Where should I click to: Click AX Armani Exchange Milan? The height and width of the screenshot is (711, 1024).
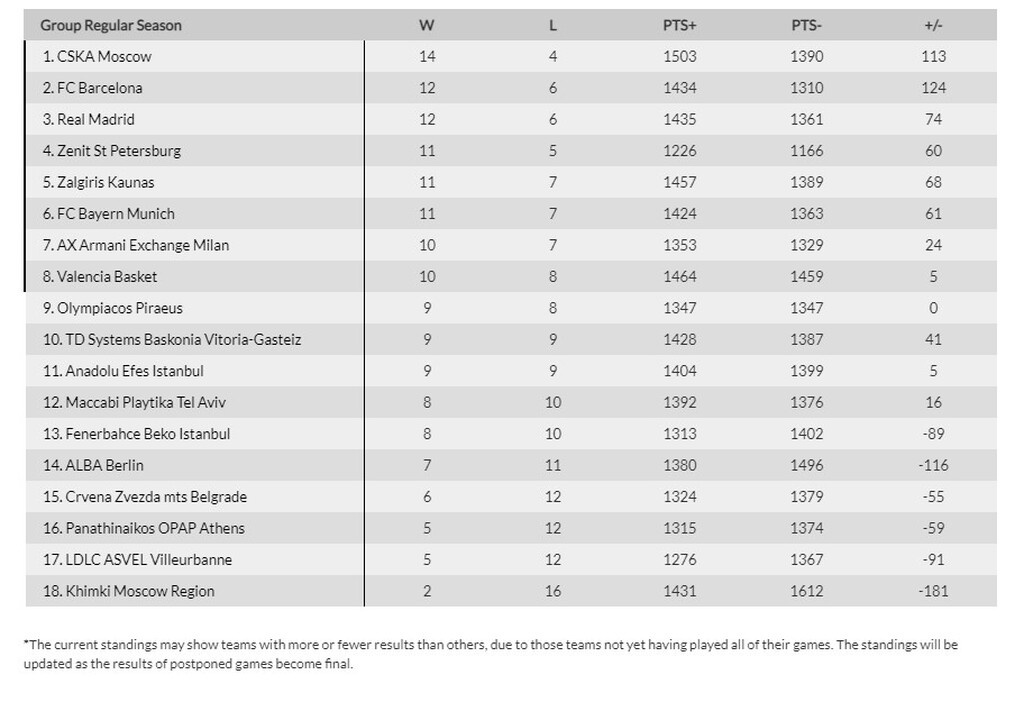pos(143,245)
